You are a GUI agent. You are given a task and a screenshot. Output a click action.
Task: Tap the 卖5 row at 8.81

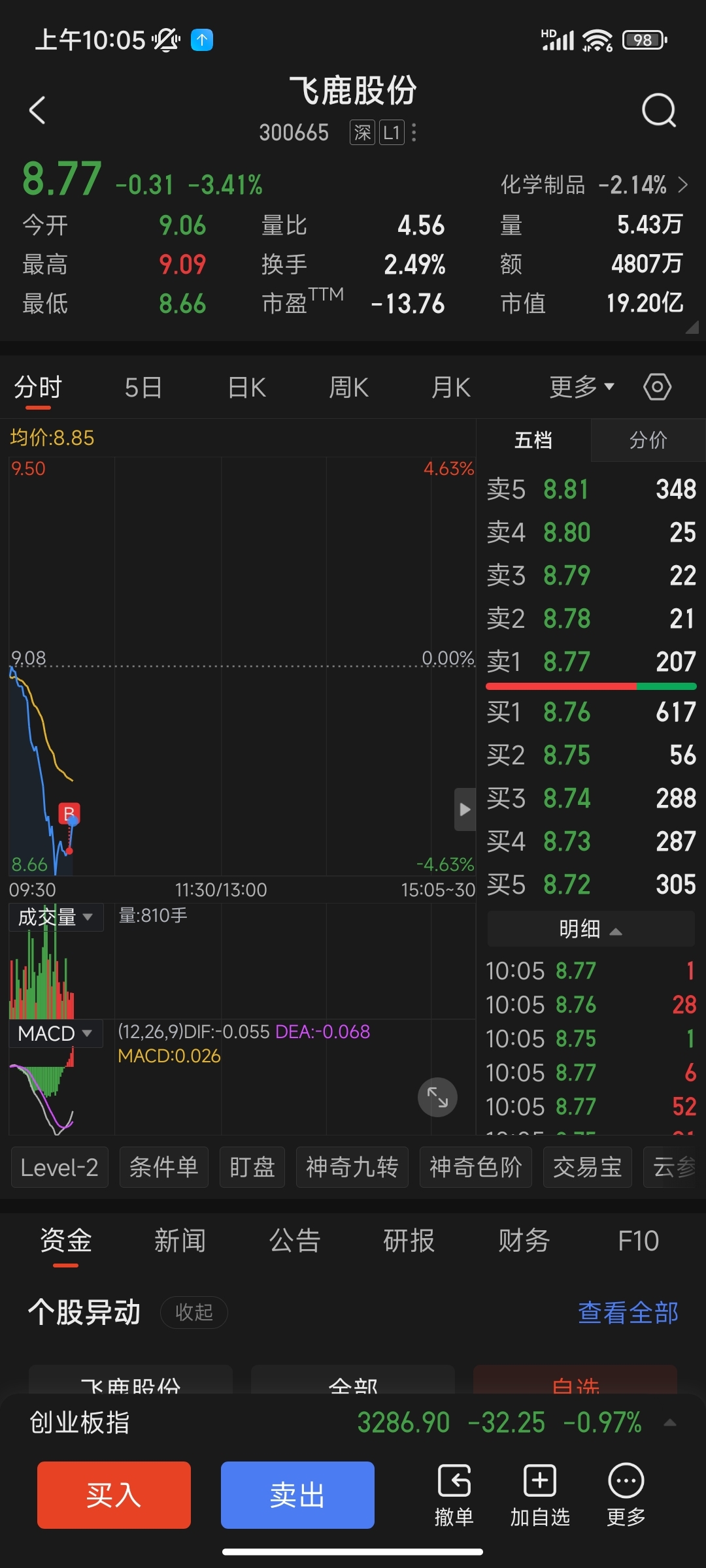pyautogui.click(x=591, y=489)
